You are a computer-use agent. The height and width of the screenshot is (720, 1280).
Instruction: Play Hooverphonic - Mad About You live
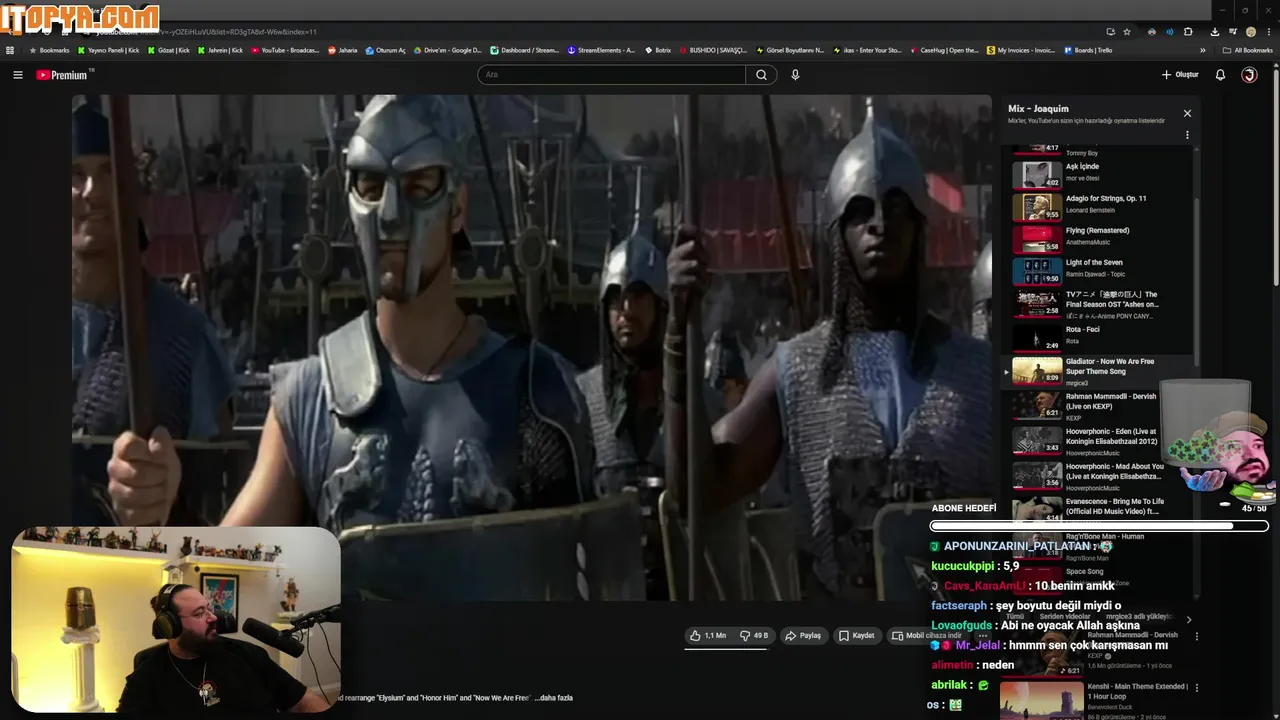(x=1100, y=475)
